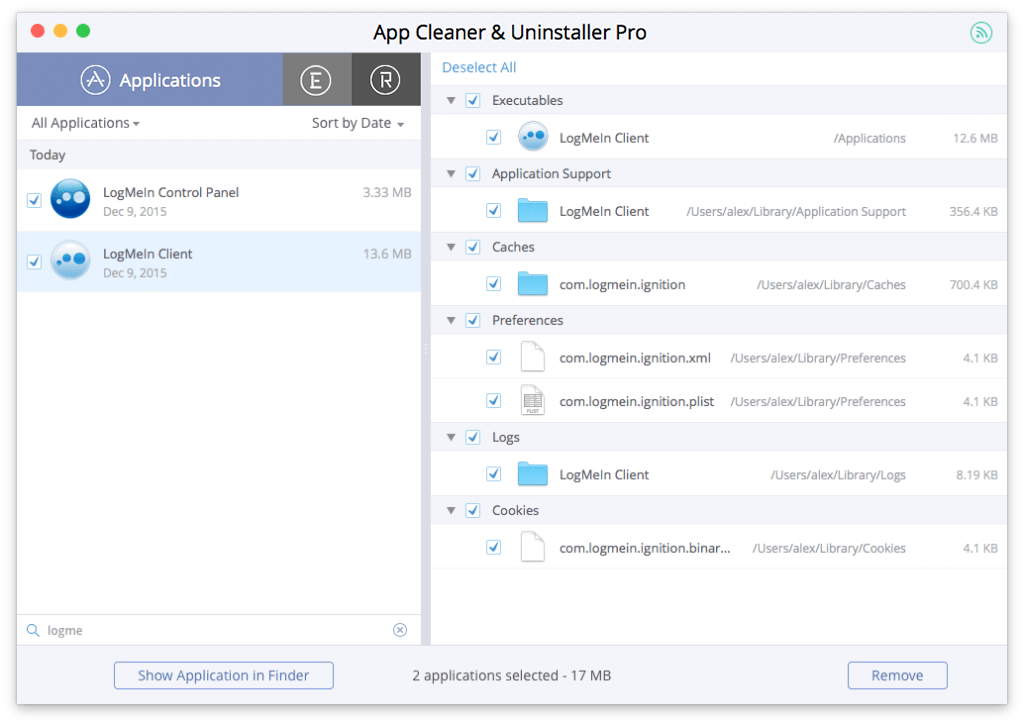Image resolution: width=1024 pixels, height=725 pixels.
Task: Uncheck the com.logmein.ignition caches checkbox
Action: point(494,283)
